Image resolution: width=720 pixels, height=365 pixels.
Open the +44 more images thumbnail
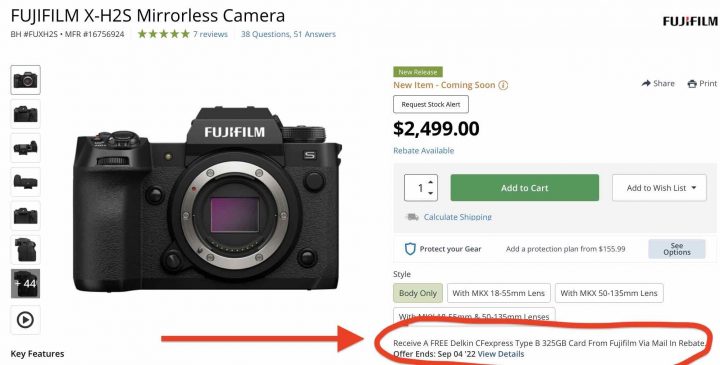[25, 284]
